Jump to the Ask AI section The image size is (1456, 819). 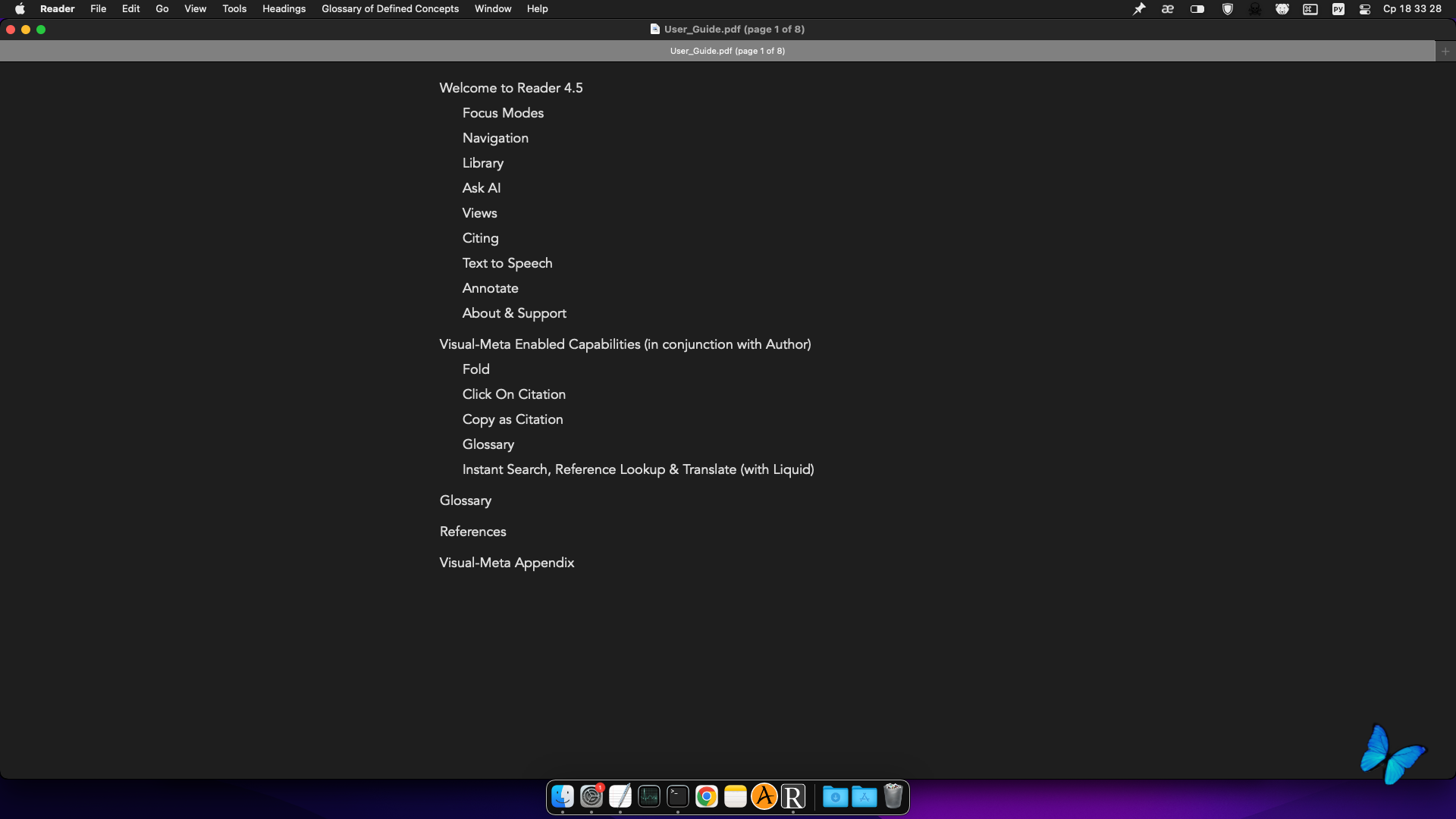click(x=482, y=188)
